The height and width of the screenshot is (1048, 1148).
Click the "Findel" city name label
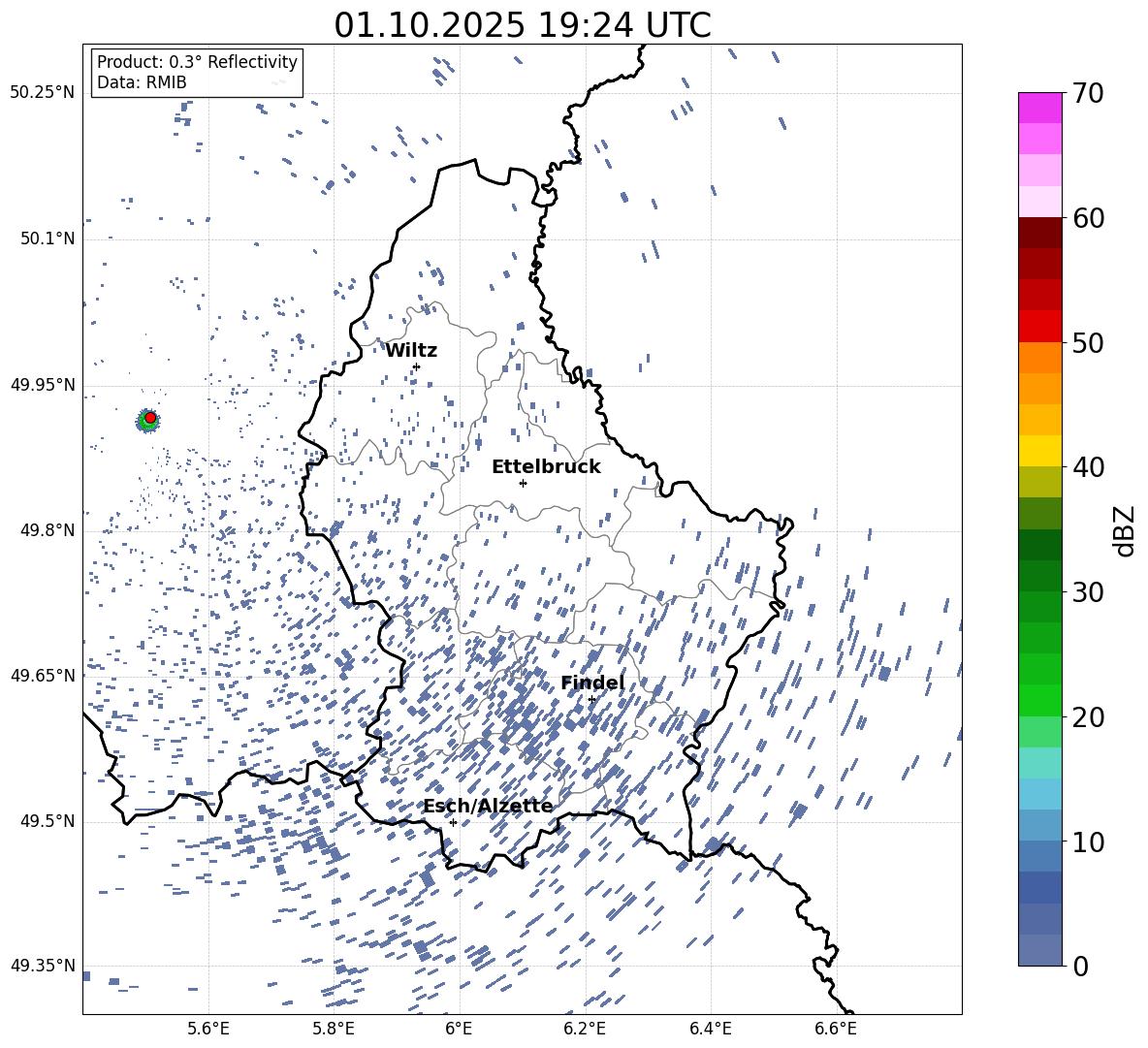592,683
